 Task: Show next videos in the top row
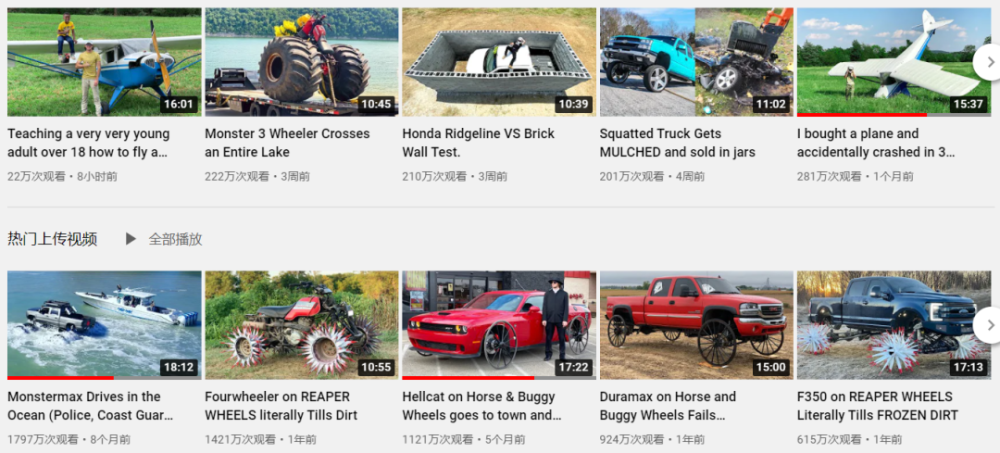pos(988,62)
